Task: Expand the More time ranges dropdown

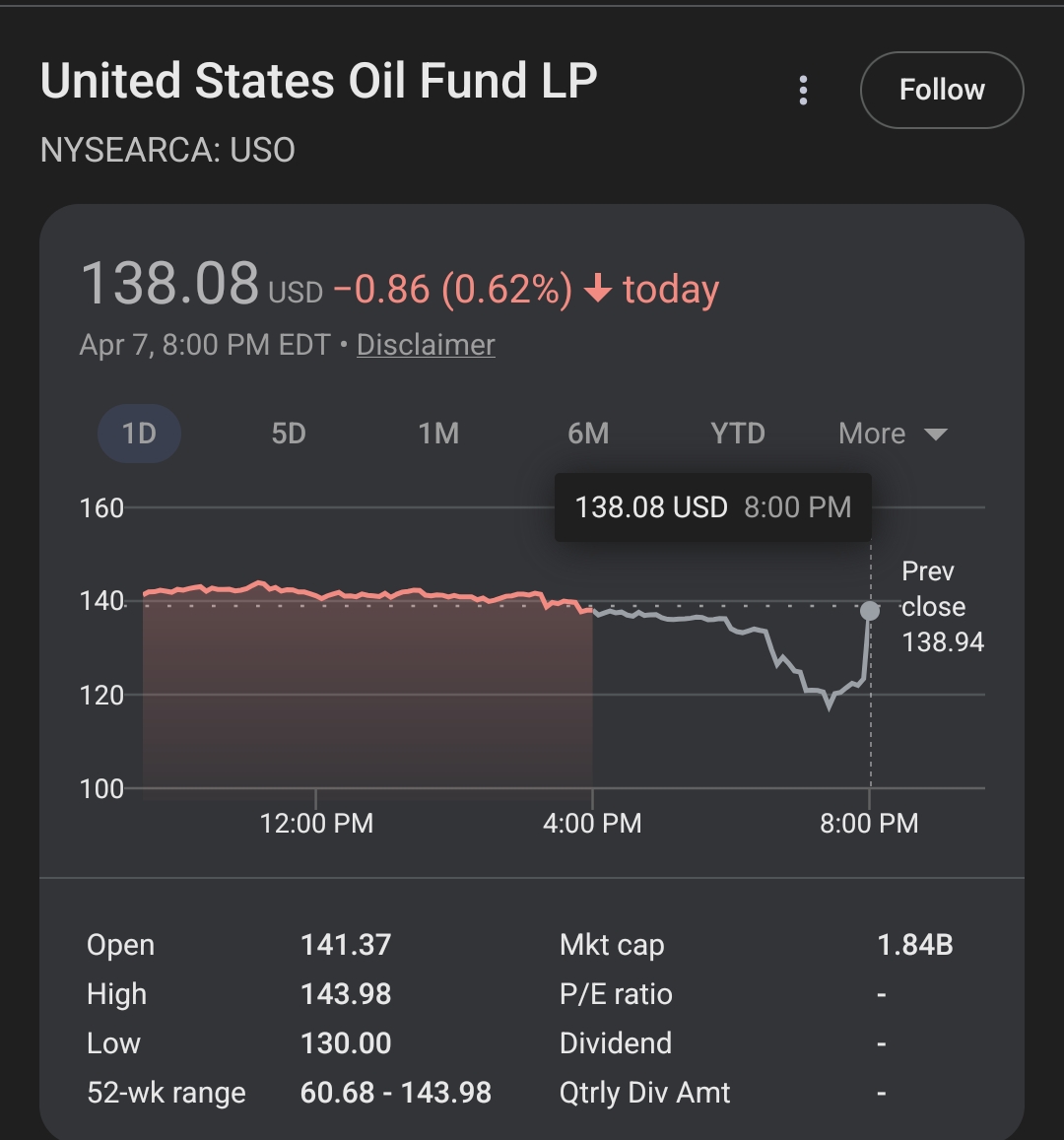Action: [872, 434]
